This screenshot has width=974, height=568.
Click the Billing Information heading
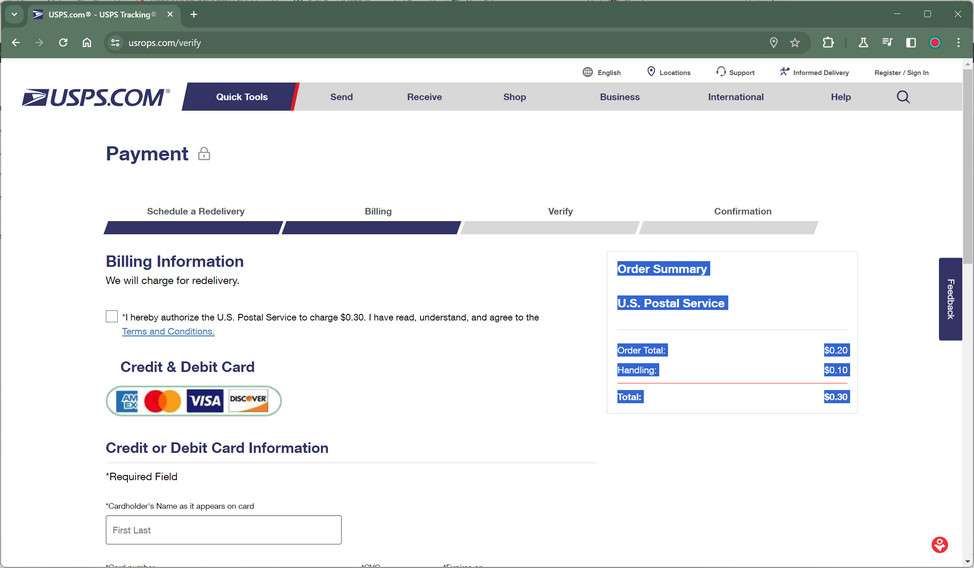click(x=175, y=262)
